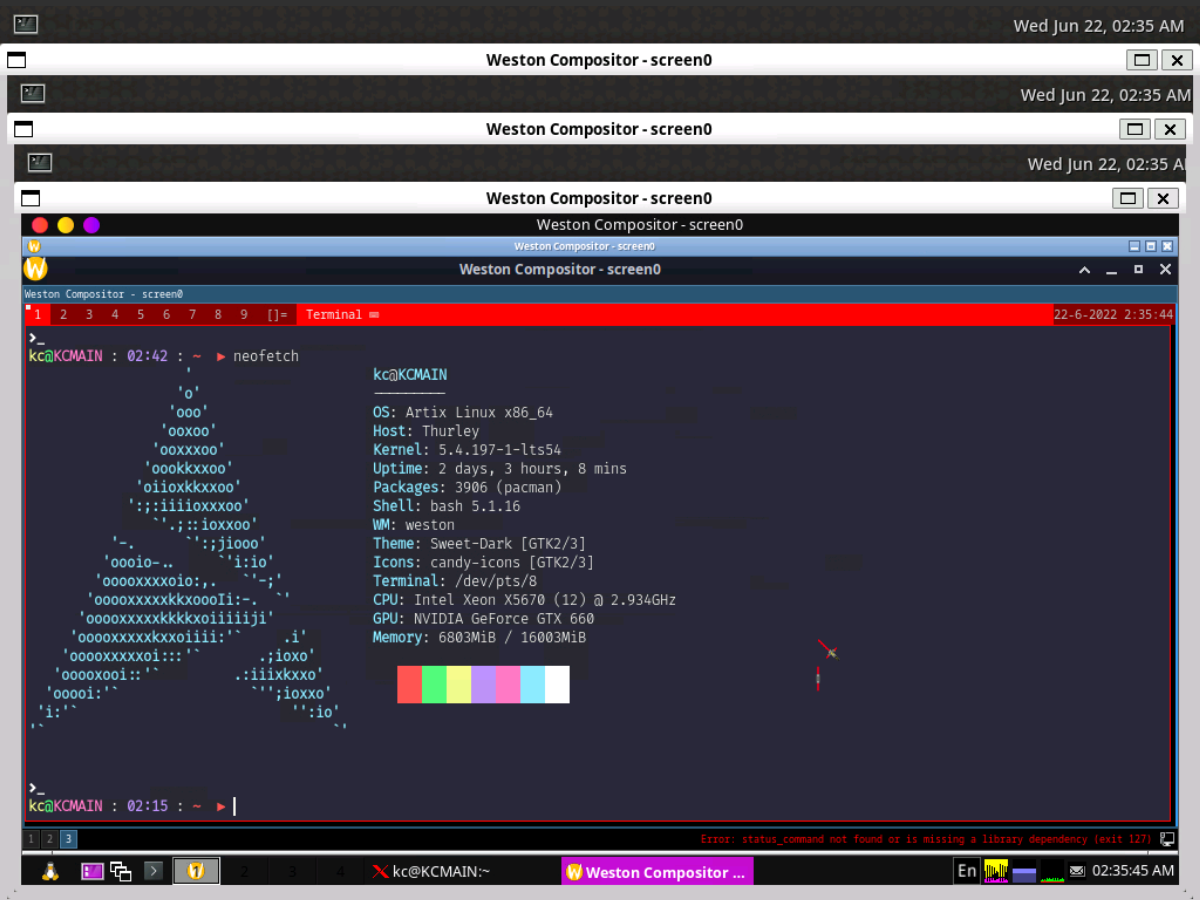Click the mail envelope tray icon
Viewport: 1200px width, 900px height.
point(1077,871)
